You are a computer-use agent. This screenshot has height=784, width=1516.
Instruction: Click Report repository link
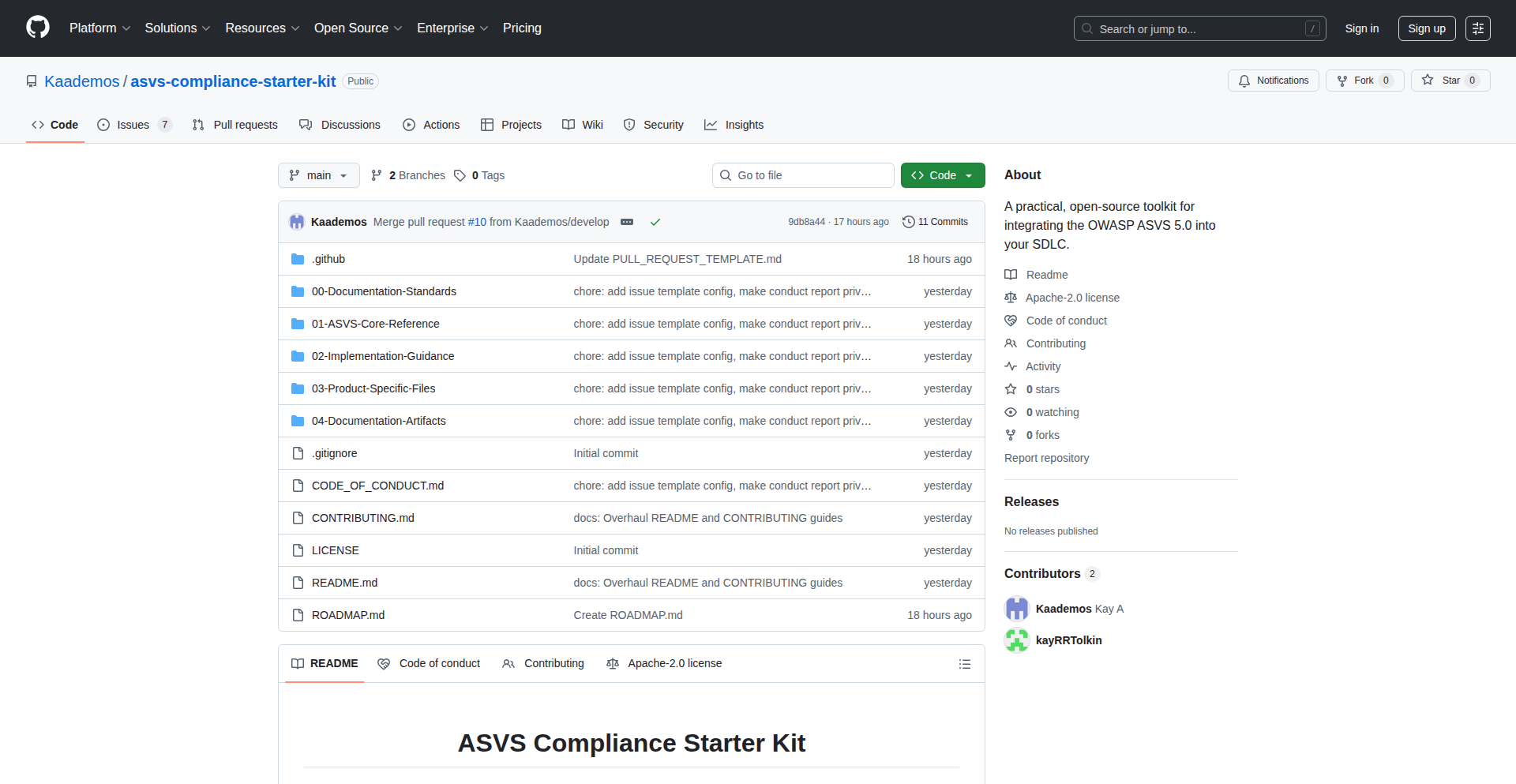pos(1046,458)
